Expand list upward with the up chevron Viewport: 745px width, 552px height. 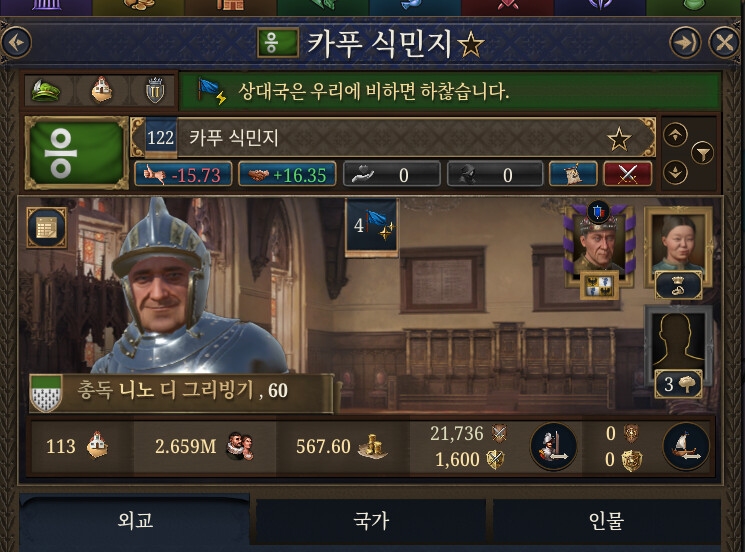point(676,135)
